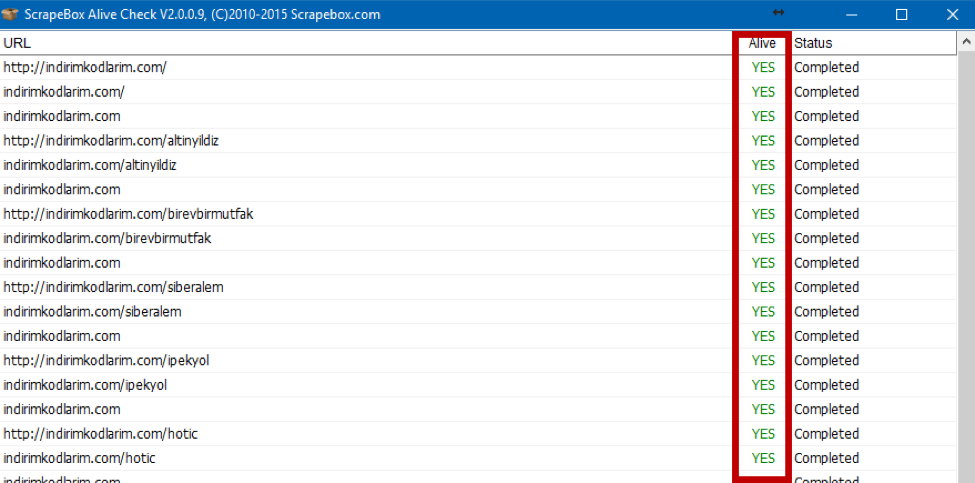Maximize the Alive Check window
Image resolution: width=975 pixels, height=483 pixels.
point(901,14)
